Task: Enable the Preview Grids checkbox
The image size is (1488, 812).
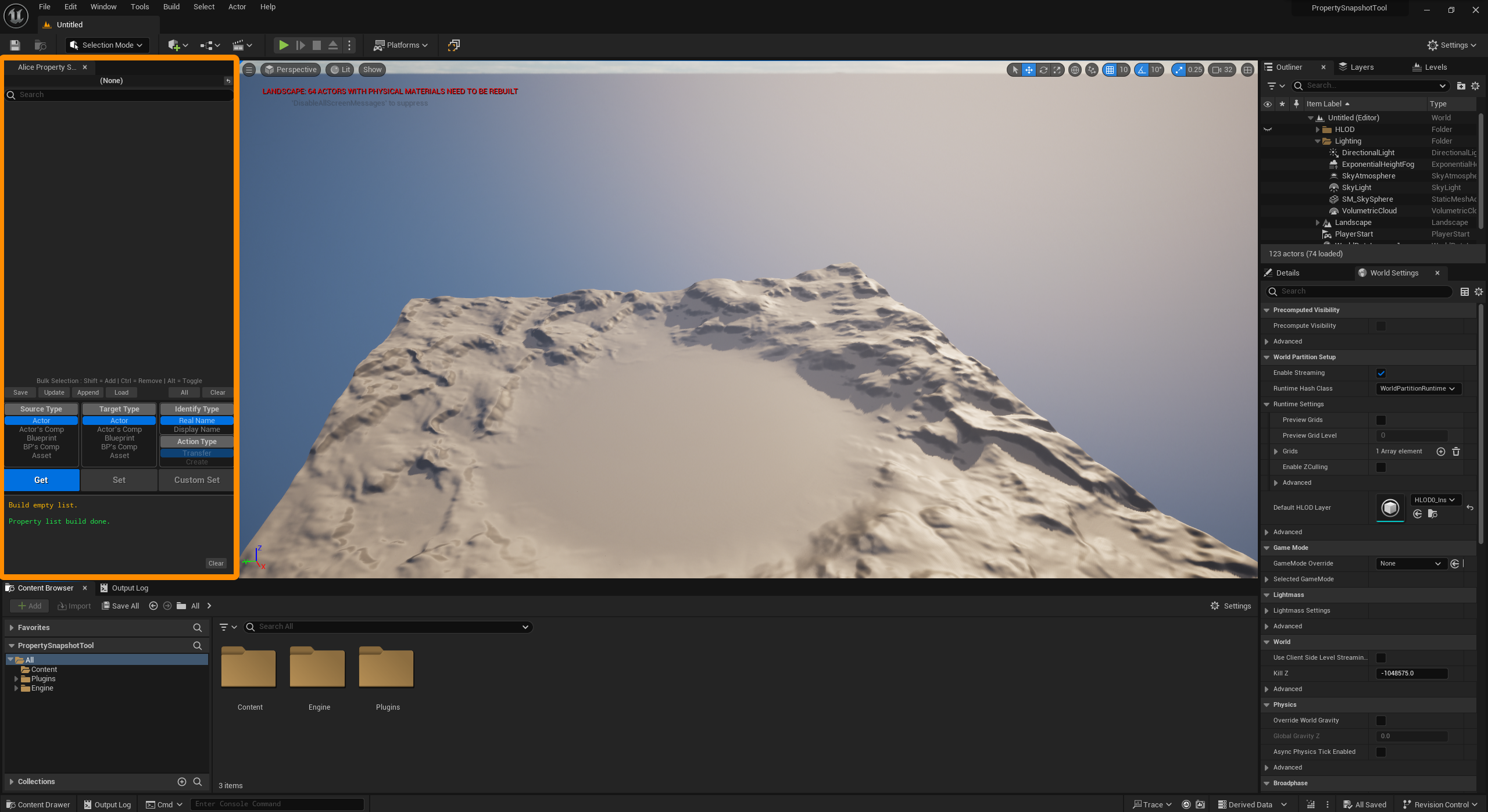Action: (1381, 420)
